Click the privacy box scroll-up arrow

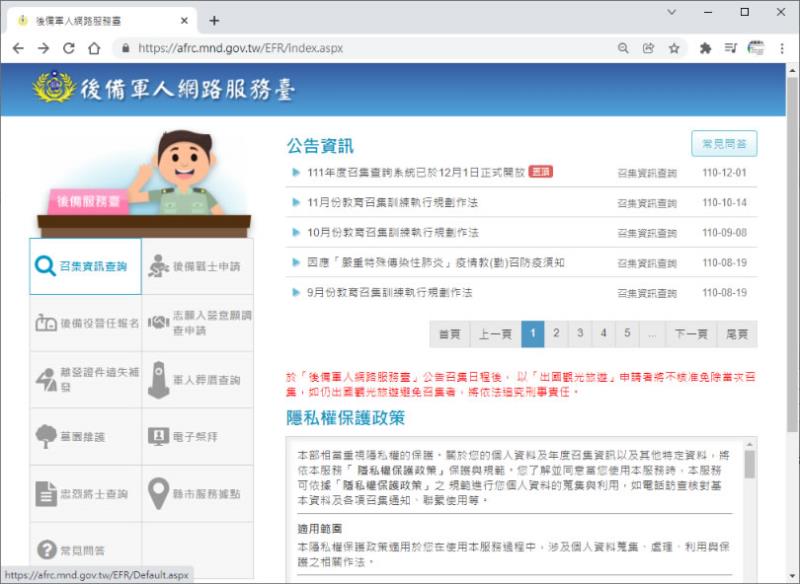coord(749,445)
